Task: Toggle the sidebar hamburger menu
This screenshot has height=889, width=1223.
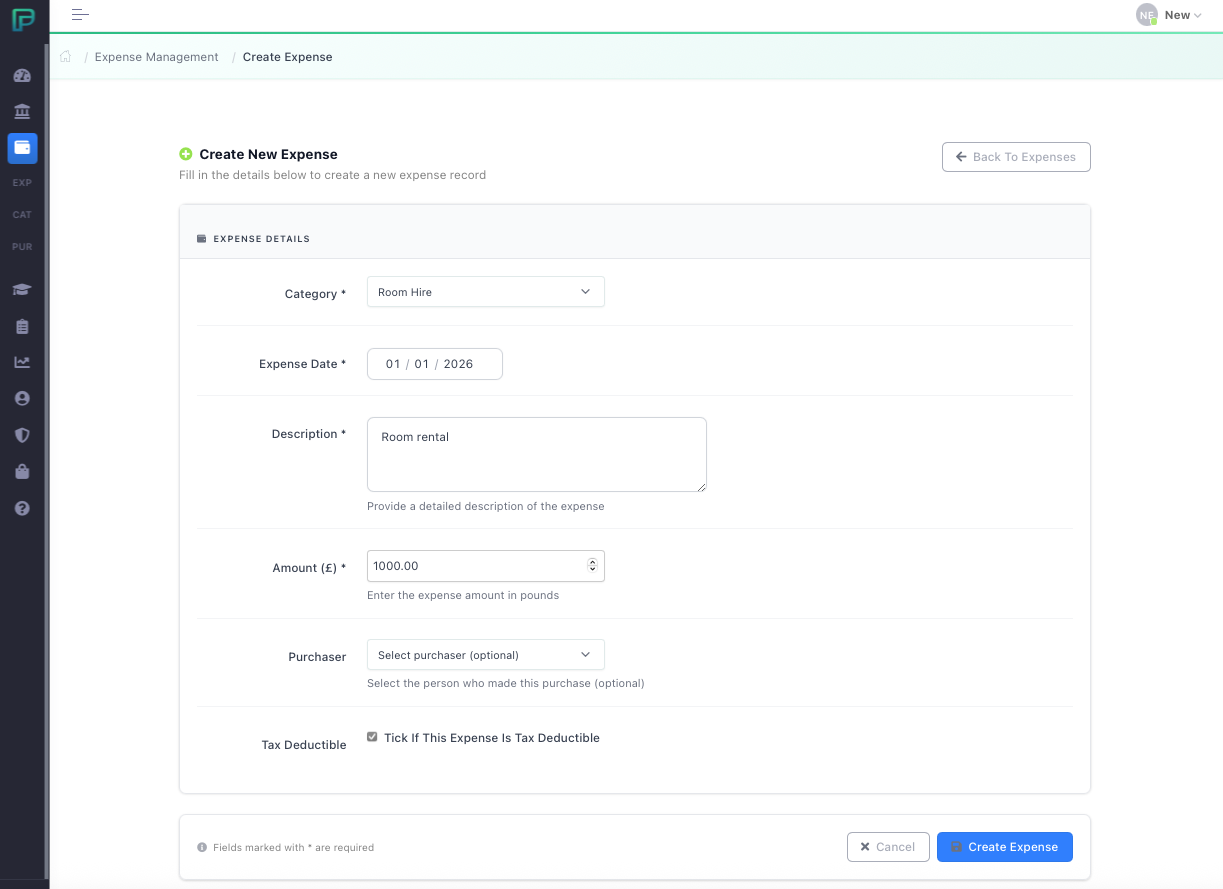Action: (x=80, y=15)
